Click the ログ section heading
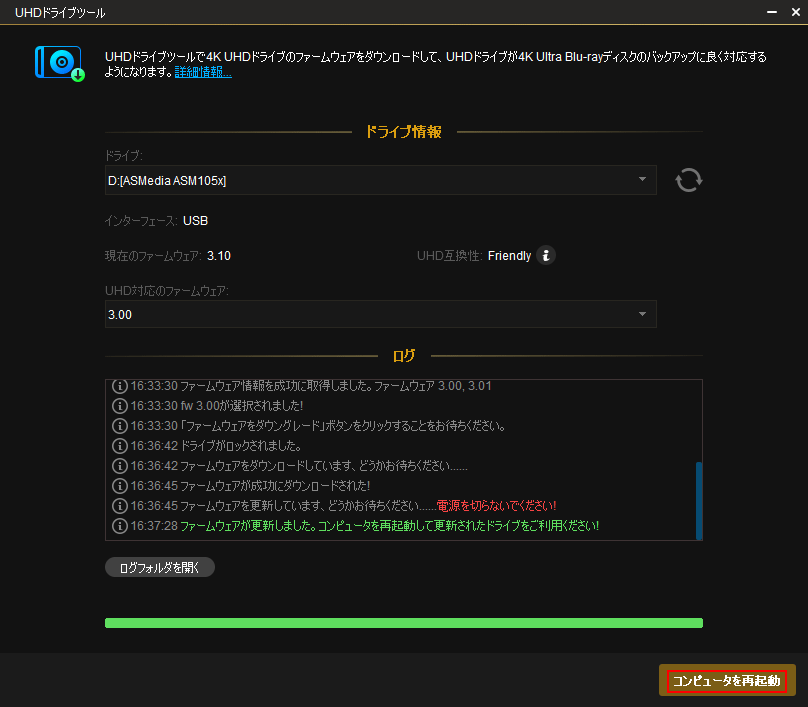Image resolution: width=808 pixels, height=707 pixels. click(x=403, y=356)
